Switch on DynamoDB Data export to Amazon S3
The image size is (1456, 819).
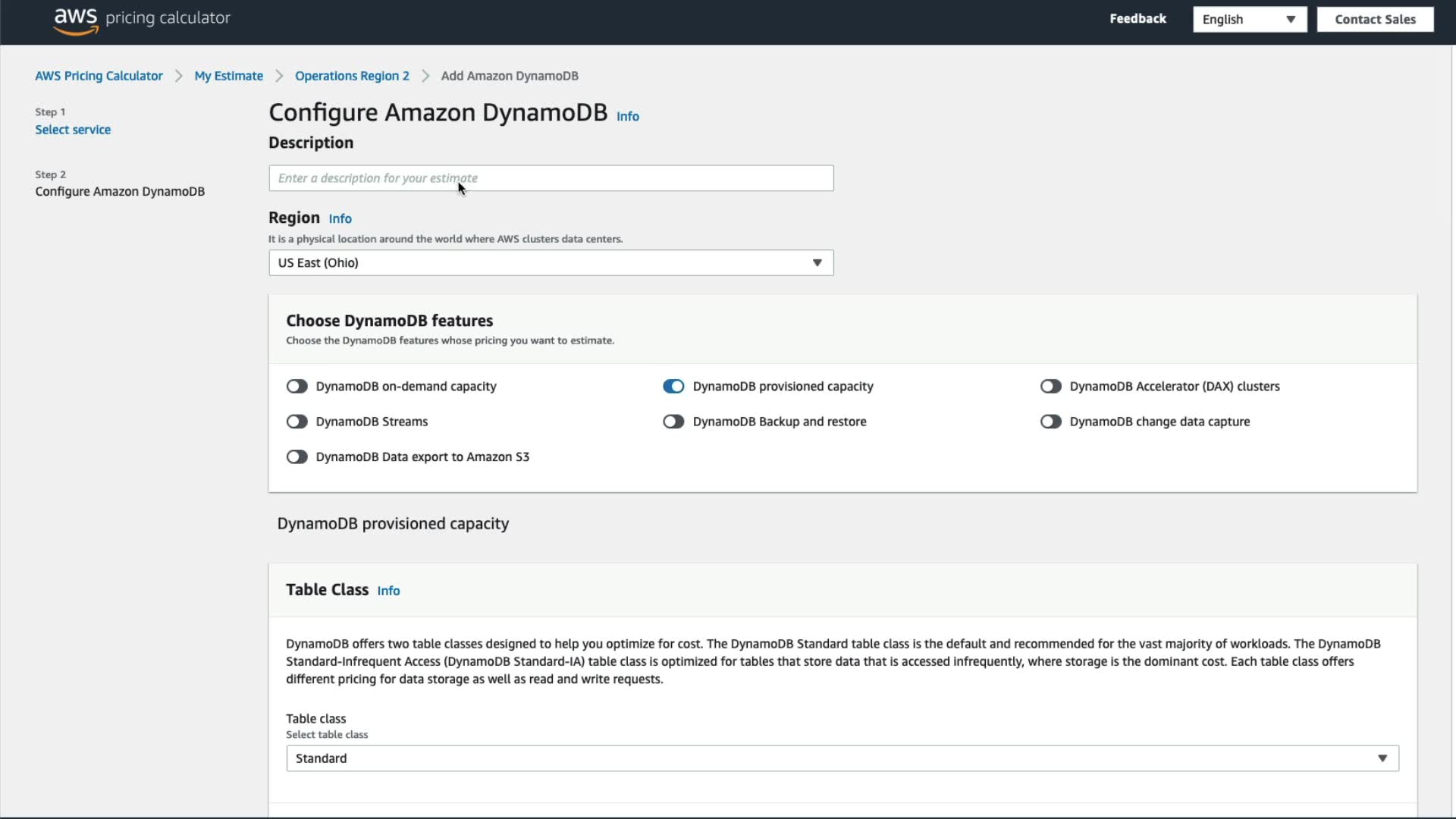[x=297, y=457]
